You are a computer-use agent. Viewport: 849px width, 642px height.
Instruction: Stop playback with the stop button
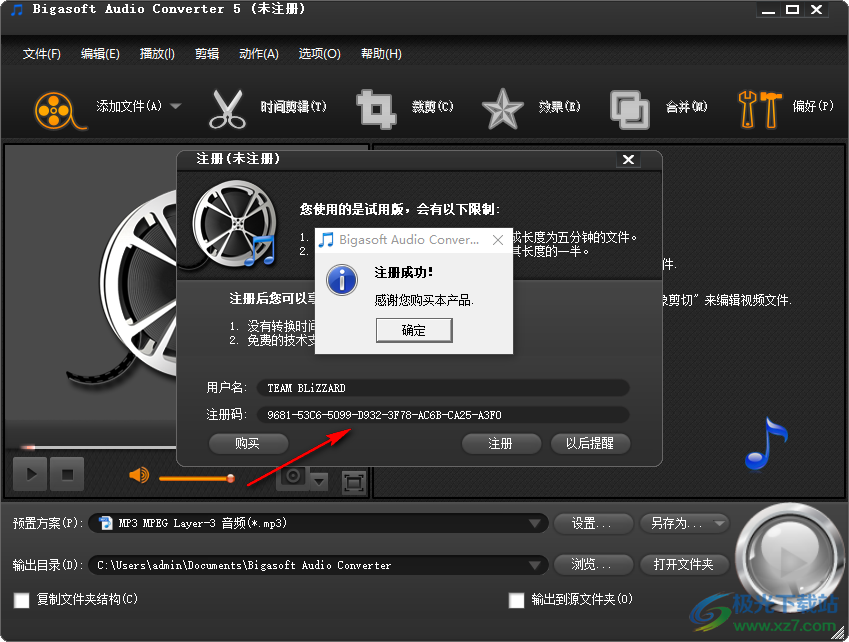pos(67,474)
